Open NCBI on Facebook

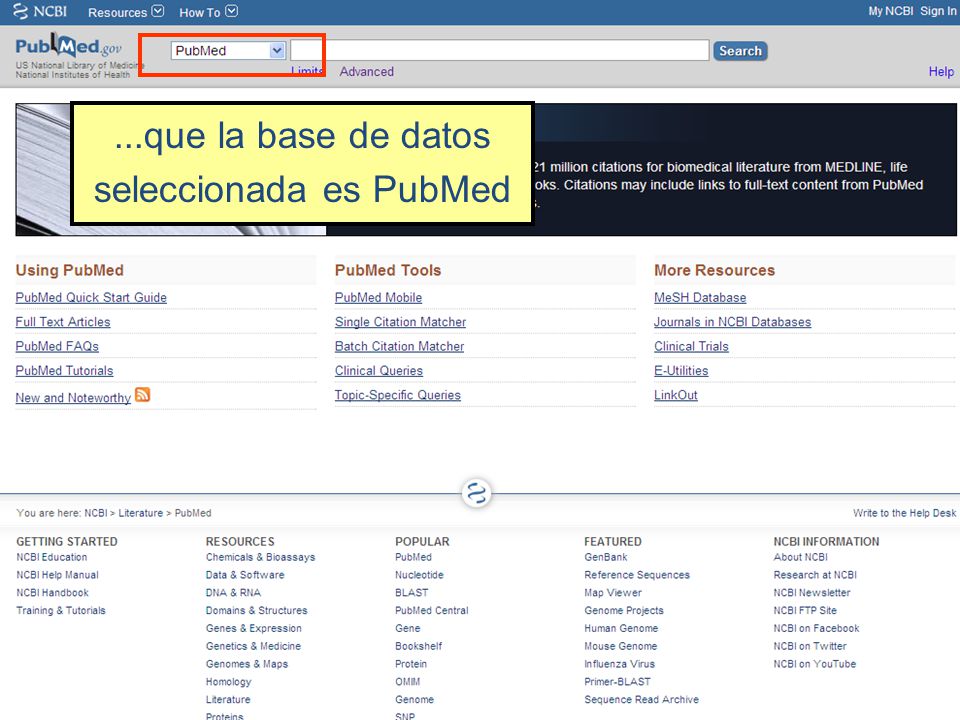click(x=817, y=628)
